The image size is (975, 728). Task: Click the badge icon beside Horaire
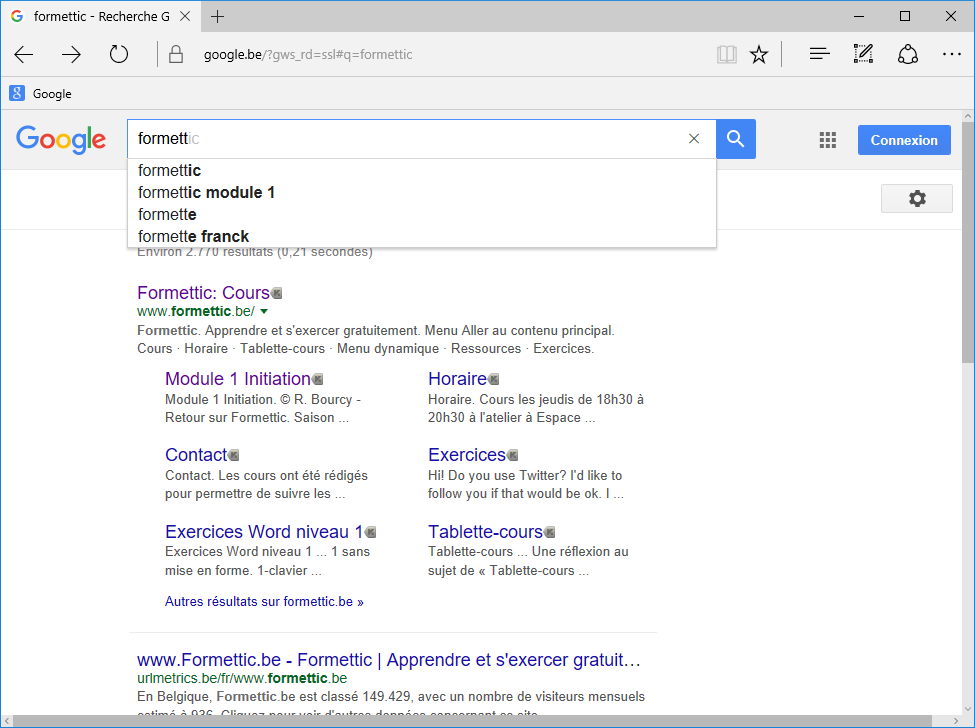494,379
